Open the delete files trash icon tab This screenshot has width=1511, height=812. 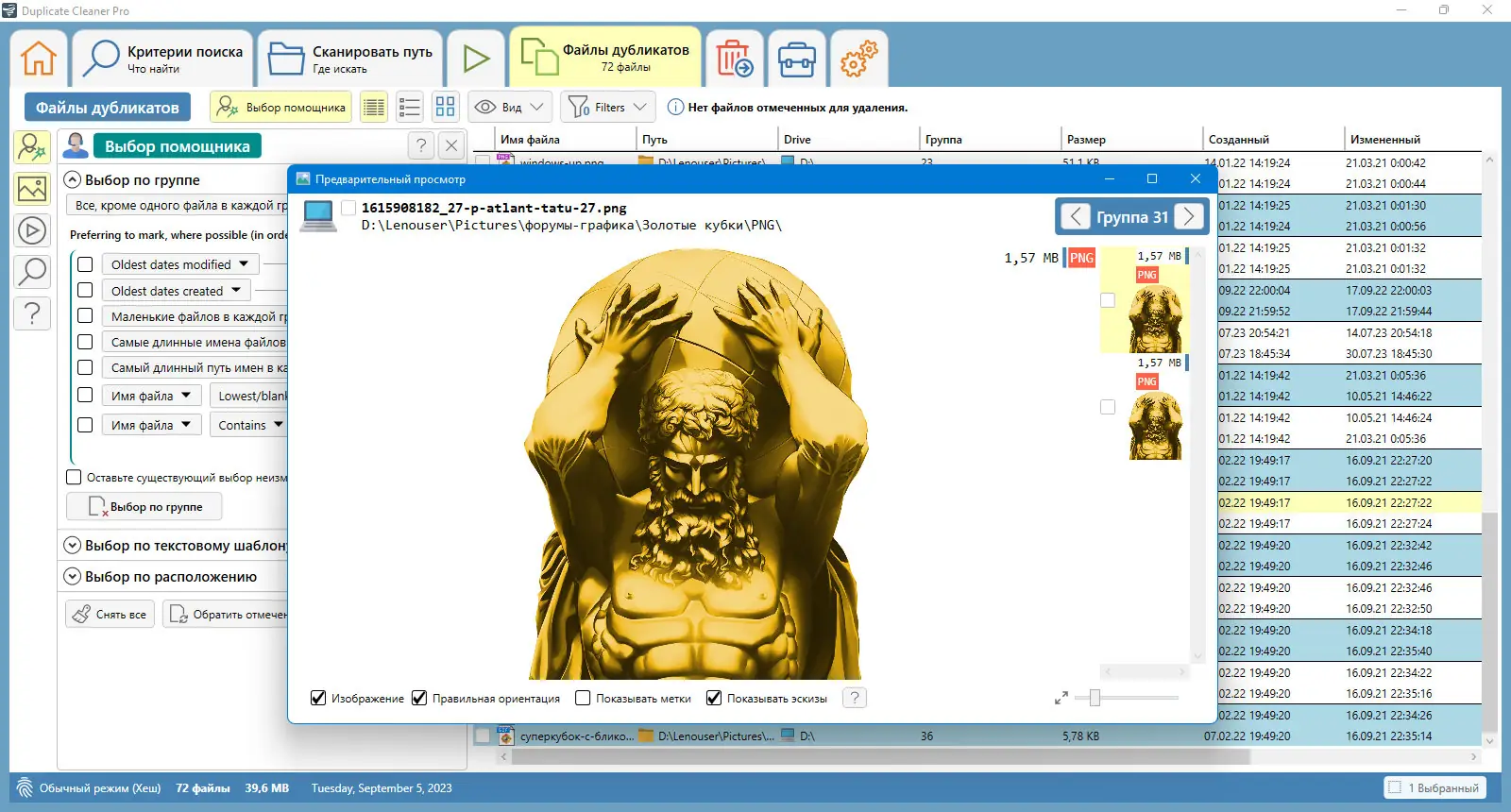pyautogui.click(x=734, y=59)
